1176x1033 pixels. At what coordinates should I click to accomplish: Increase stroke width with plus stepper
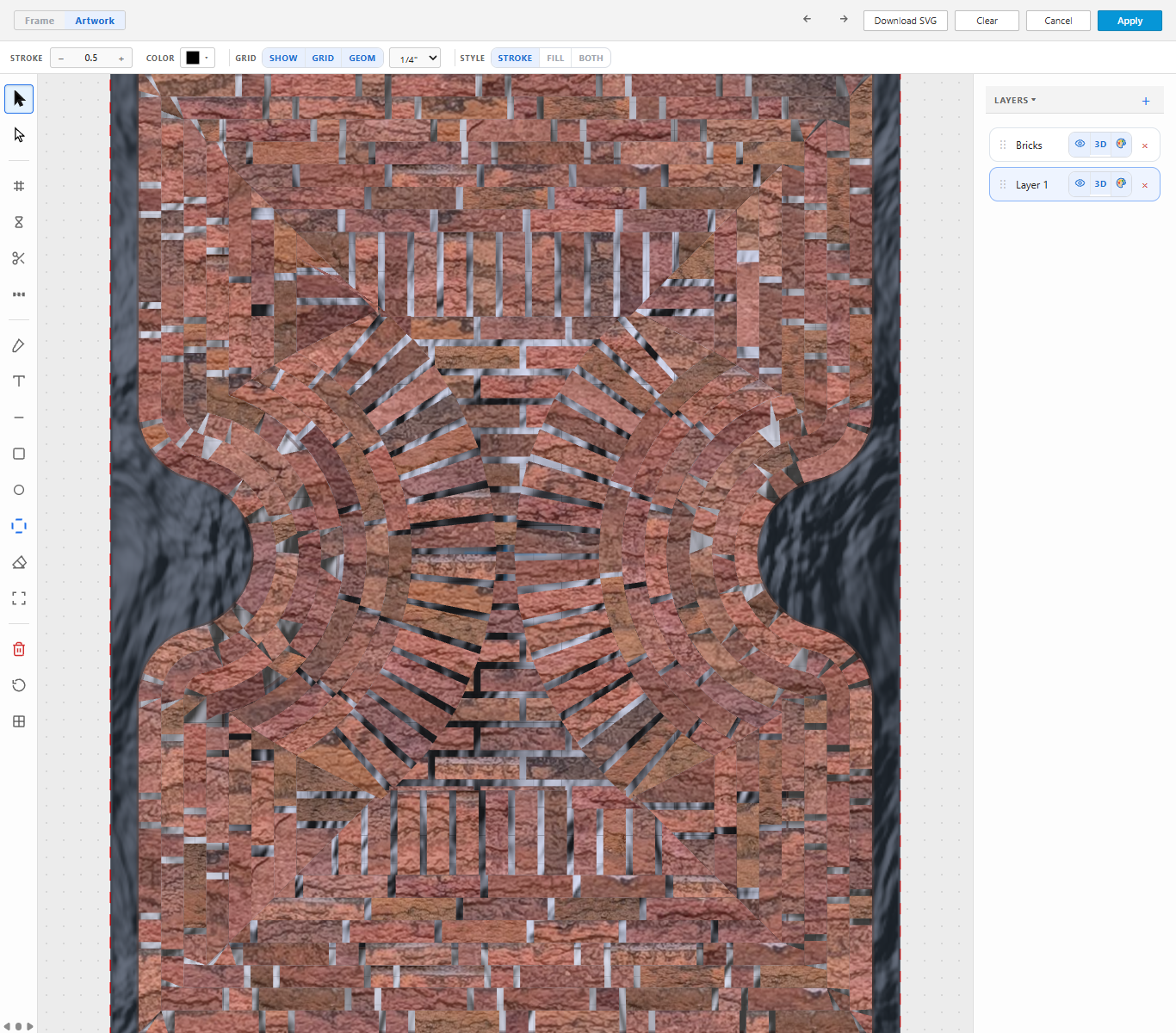(121, 58)
